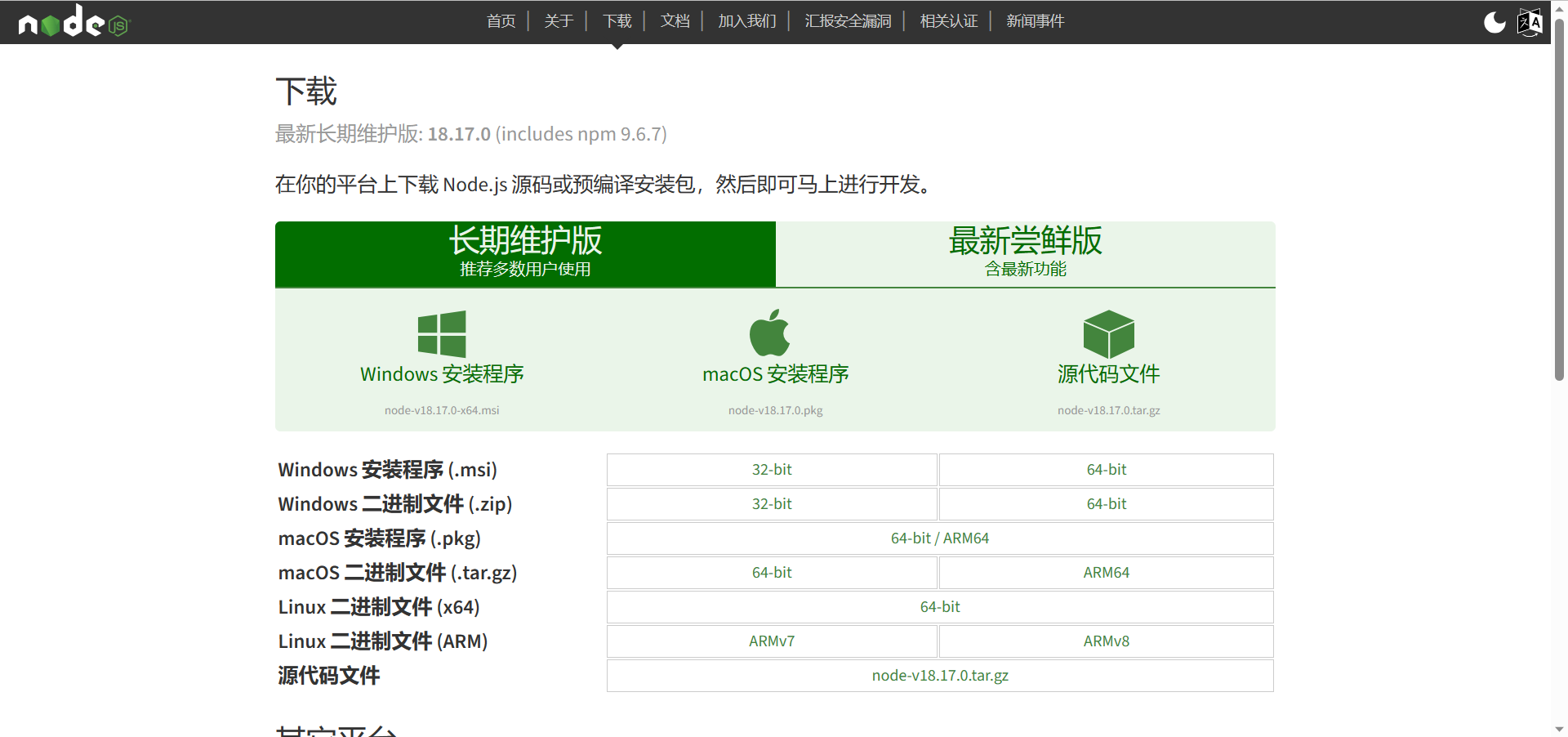Open 新闻事件 in the navigation

coord(1035,21)
